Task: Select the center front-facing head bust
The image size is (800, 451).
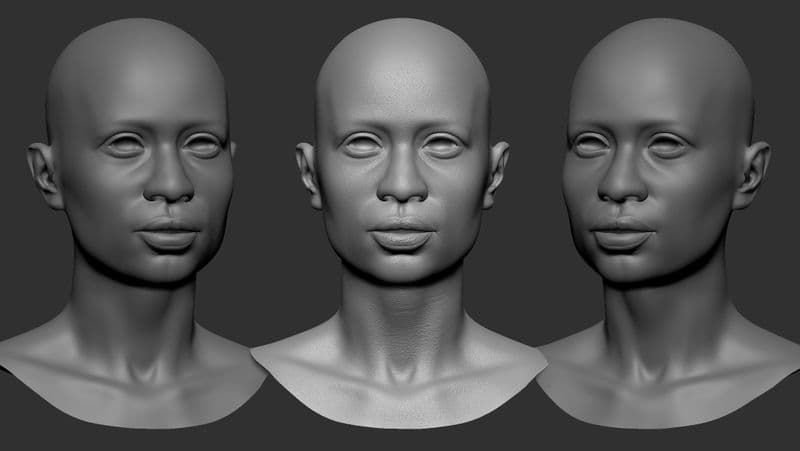Action: pos(401,223)
